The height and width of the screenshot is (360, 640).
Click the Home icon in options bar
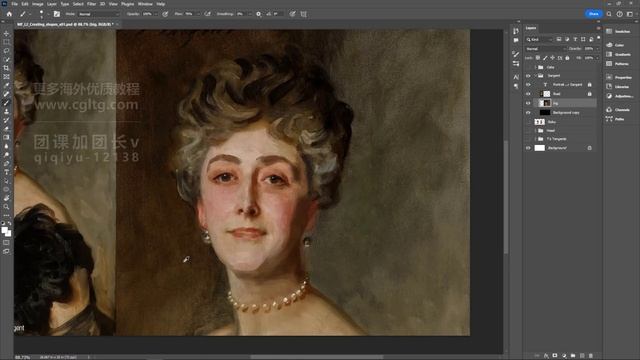coord(9,14)
